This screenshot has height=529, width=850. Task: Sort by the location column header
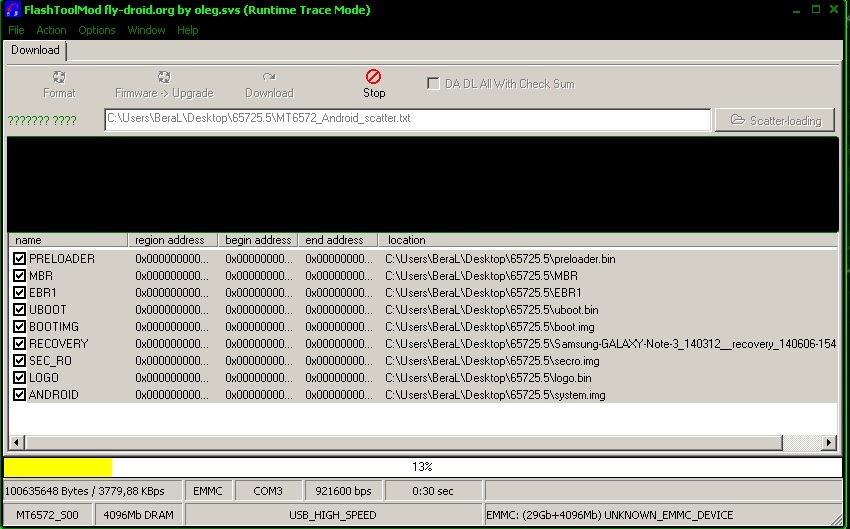point(407,240)
